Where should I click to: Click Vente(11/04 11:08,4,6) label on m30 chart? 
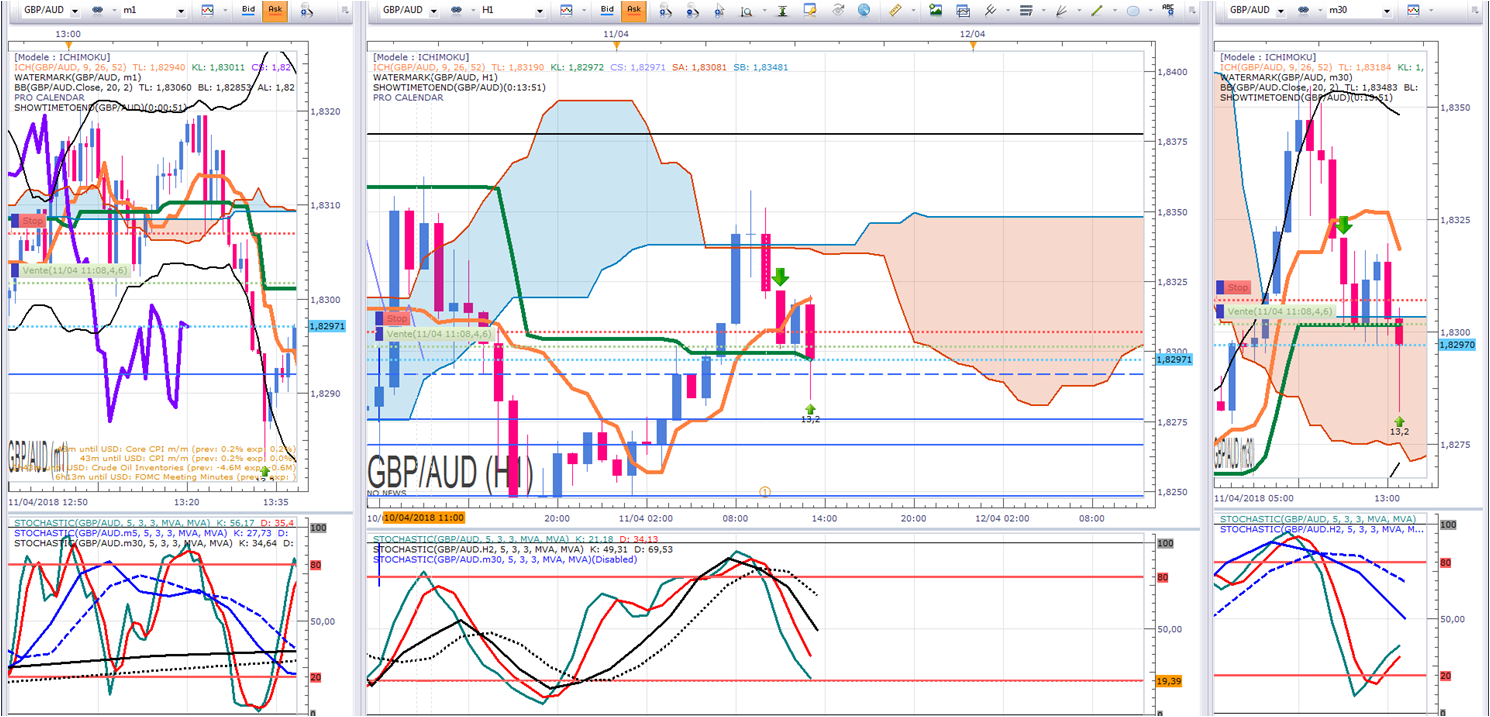pos(1280,312)
